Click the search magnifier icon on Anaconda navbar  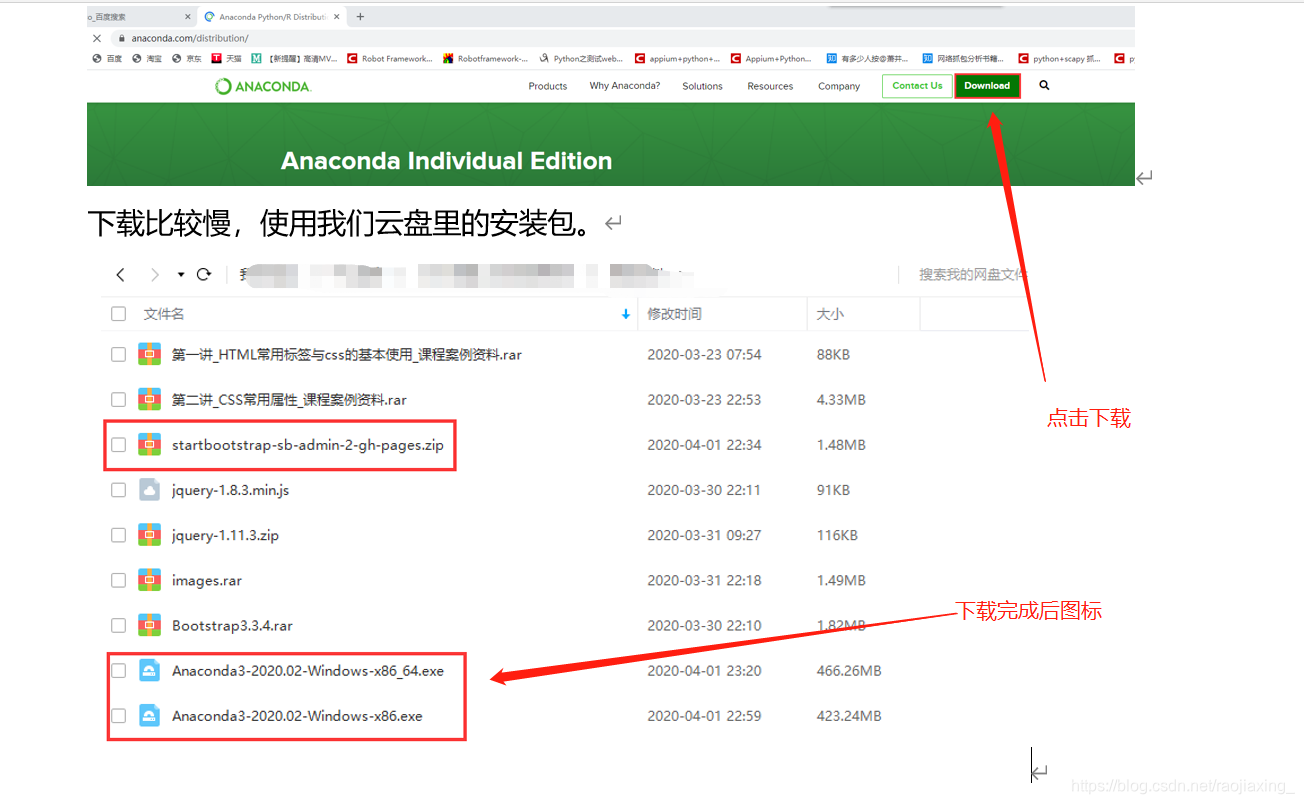(1044, 86)
